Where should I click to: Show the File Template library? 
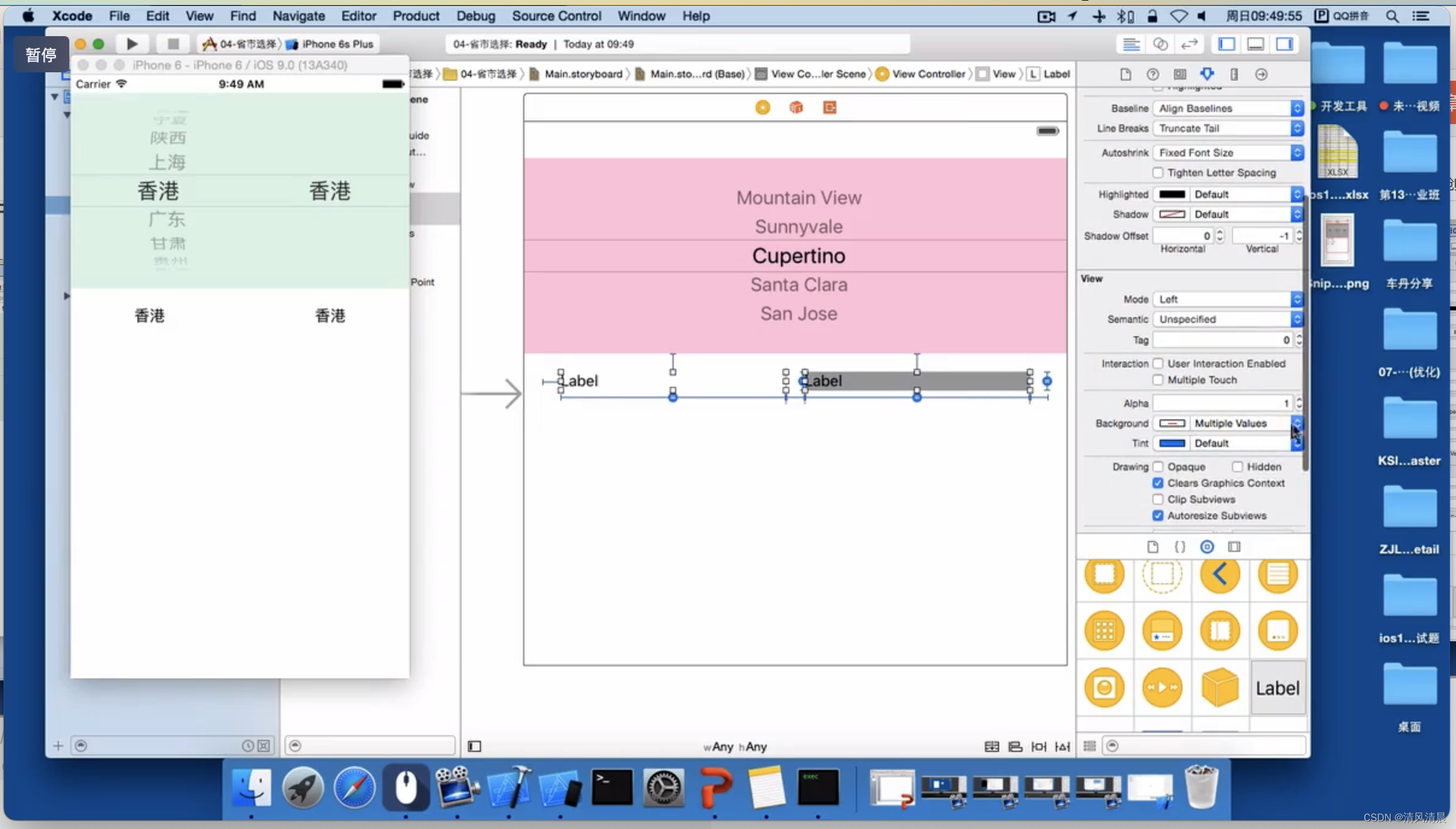coord(1152,546)
